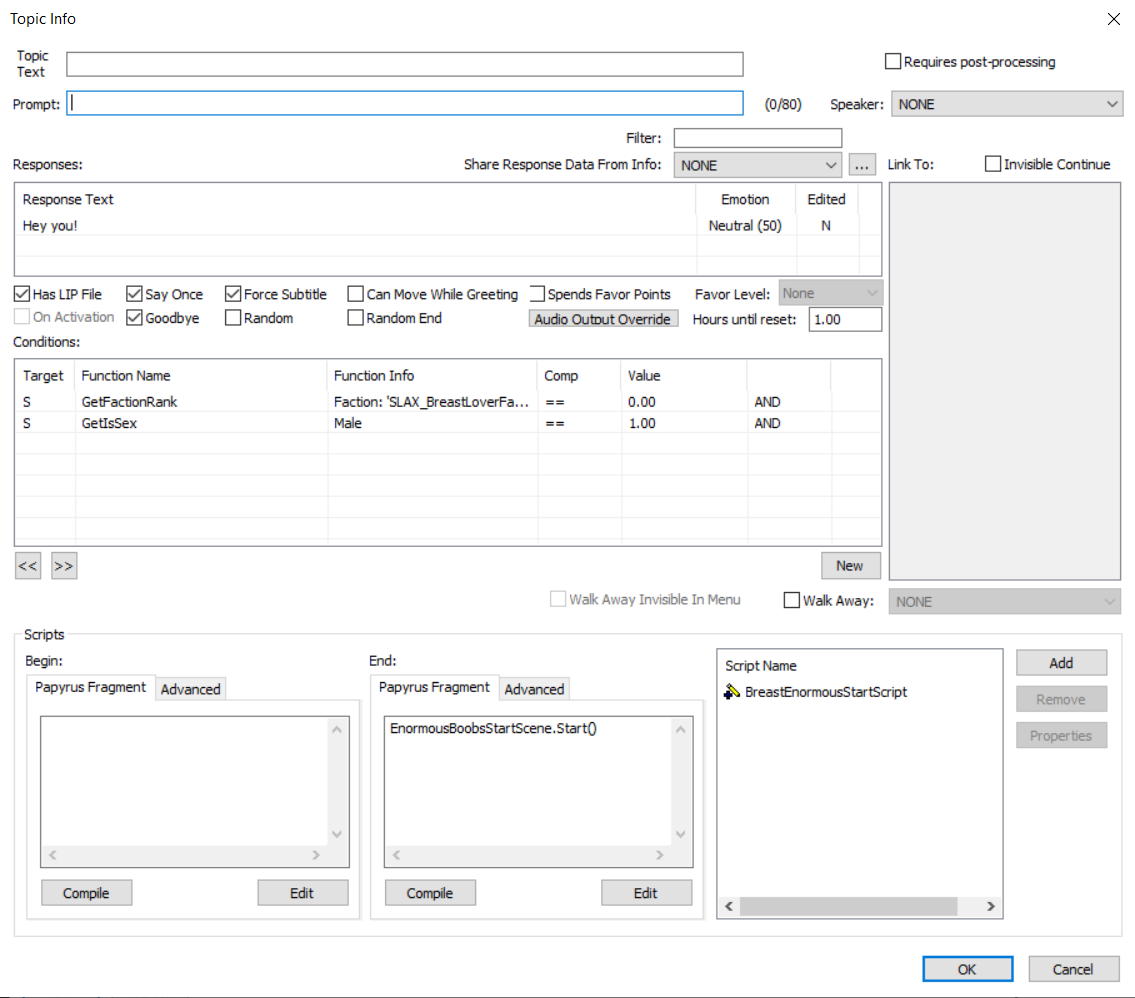Click the previous << button
Screen dimensions: 1135x998
click(28, 566)
